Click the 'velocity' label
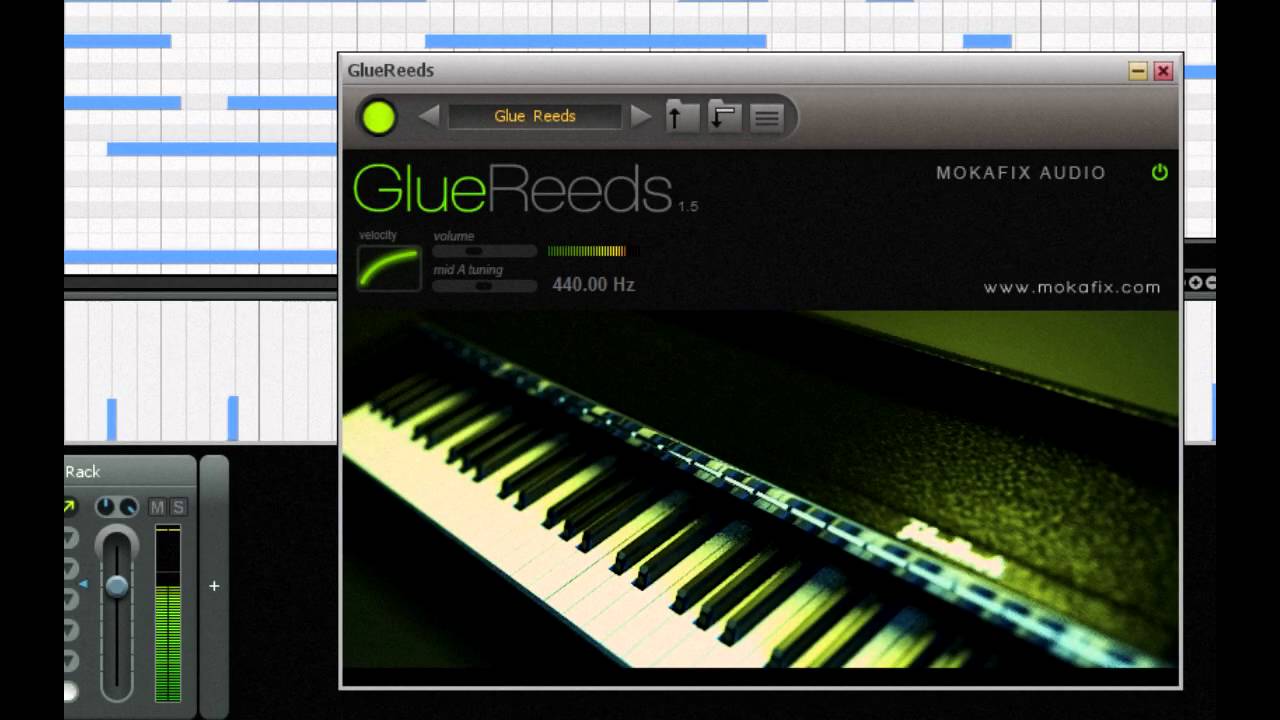Screen dimensions: 1280x720 378,235
